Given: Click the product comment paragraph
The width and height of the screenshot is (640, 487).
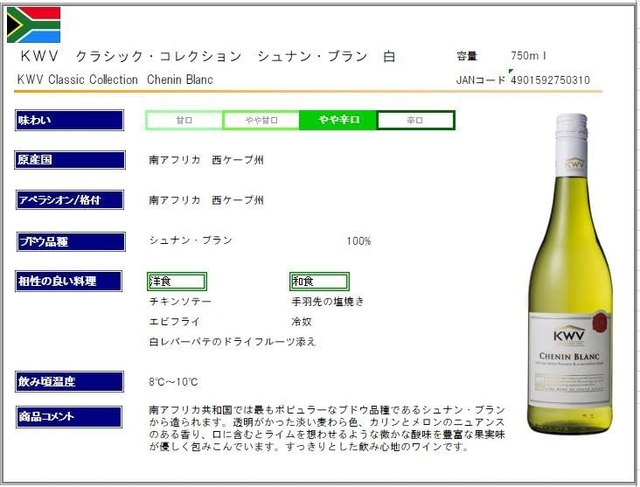Looking at the screenshot, I should point(327,428).
